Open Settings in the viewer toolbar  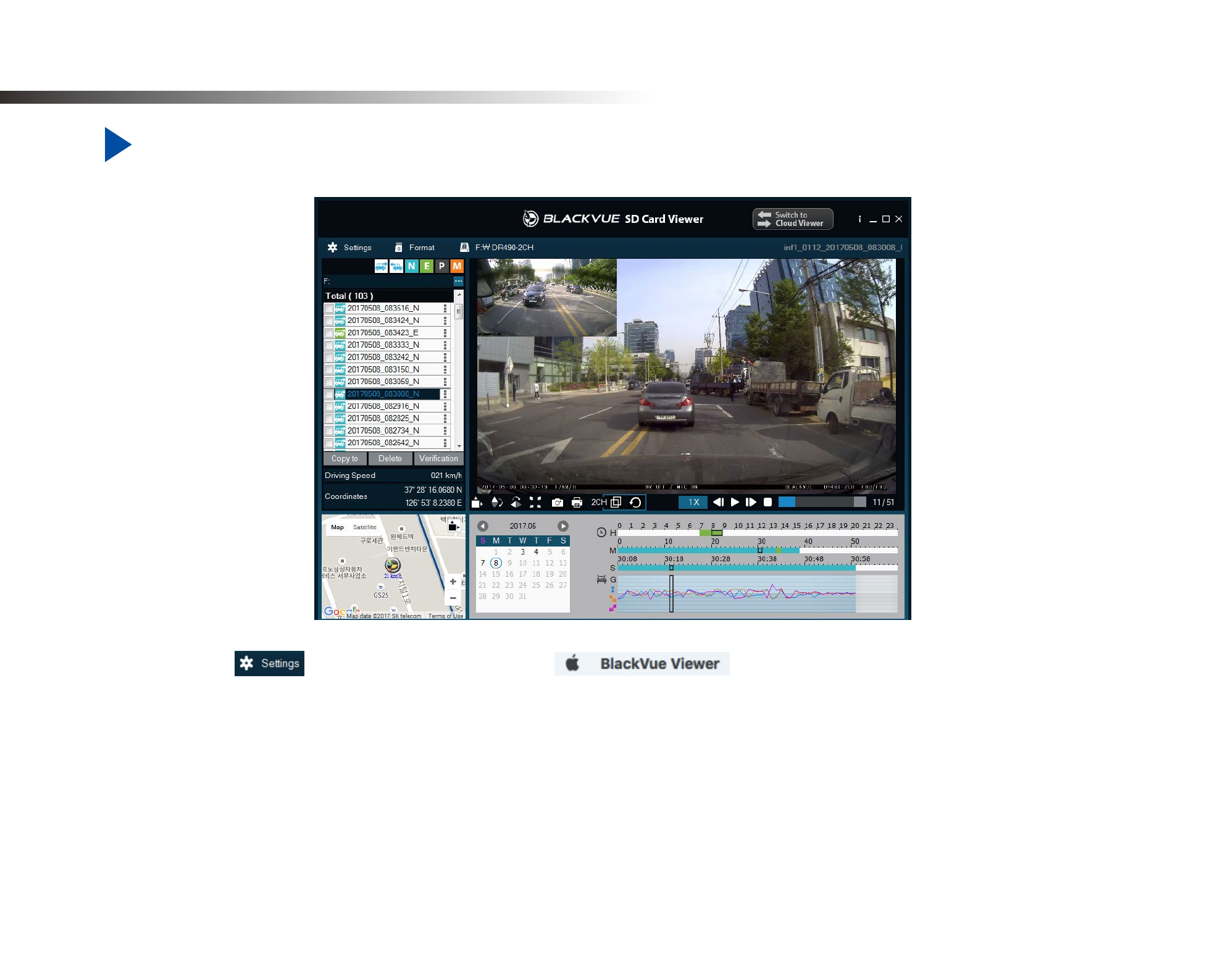pos(349,248)
